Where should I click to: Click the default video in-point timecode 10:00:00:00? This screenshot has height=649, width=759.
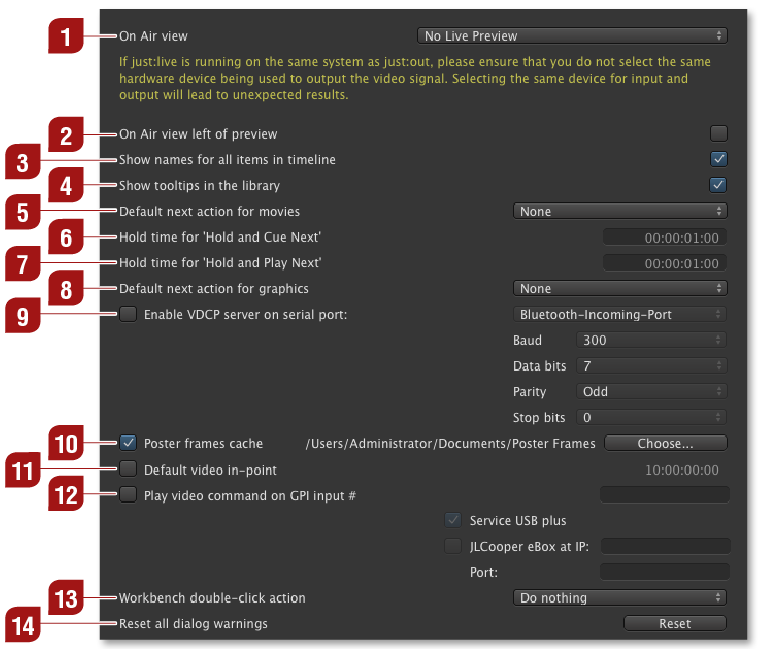tap(682, 470)
